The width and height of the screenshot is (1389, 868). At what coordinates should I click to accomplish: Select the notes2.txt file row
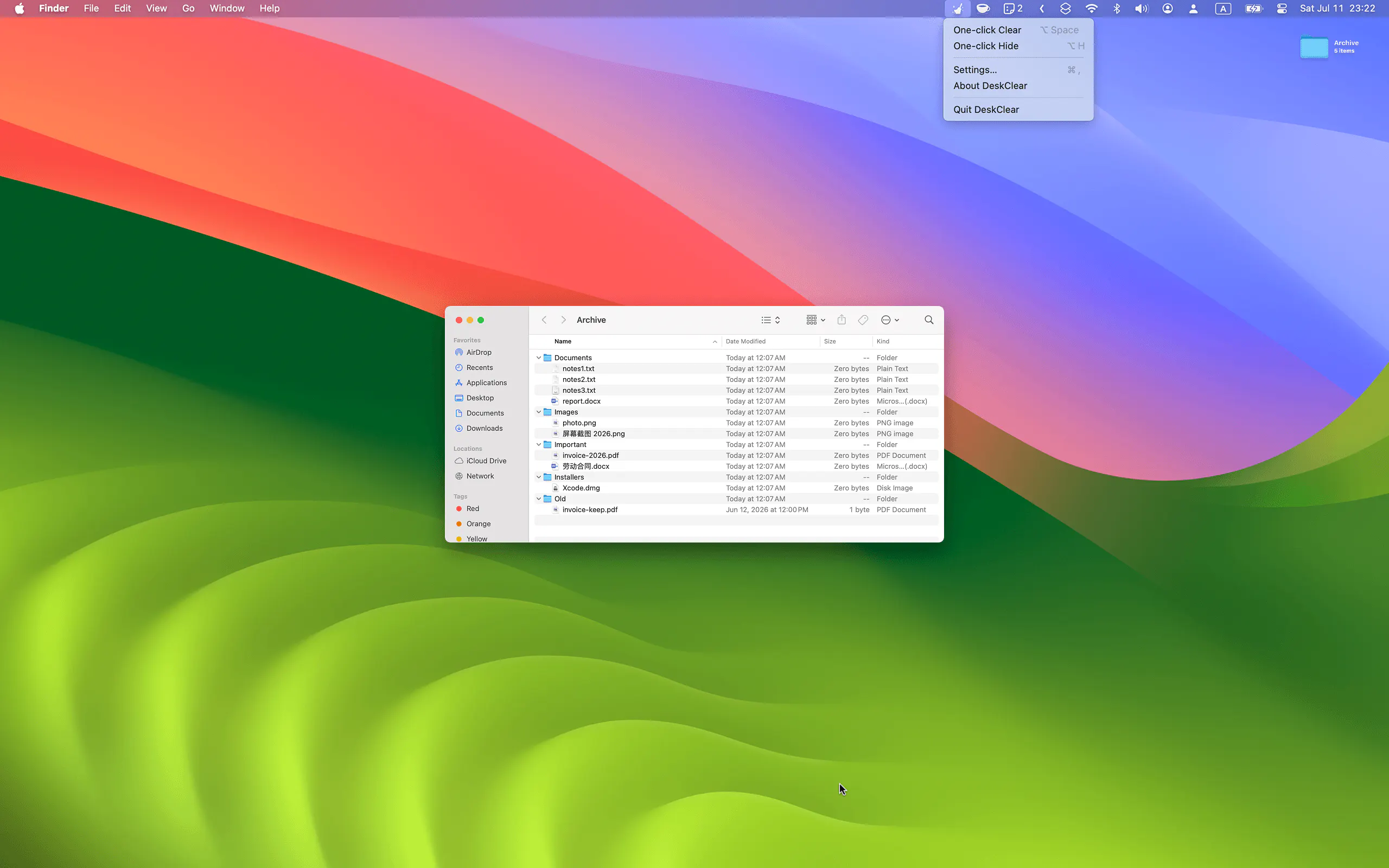[736, 379]
